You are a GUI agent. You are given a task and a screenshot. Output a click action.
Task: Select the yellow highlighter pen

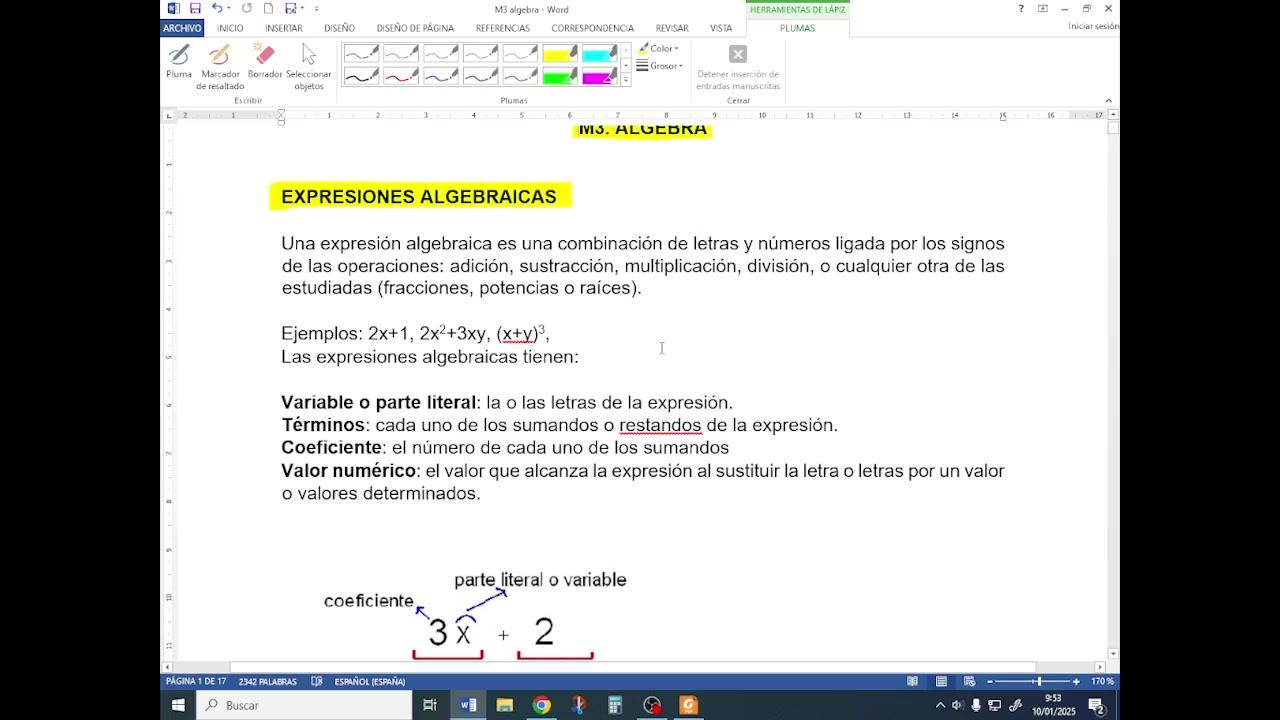coord(560,53)
